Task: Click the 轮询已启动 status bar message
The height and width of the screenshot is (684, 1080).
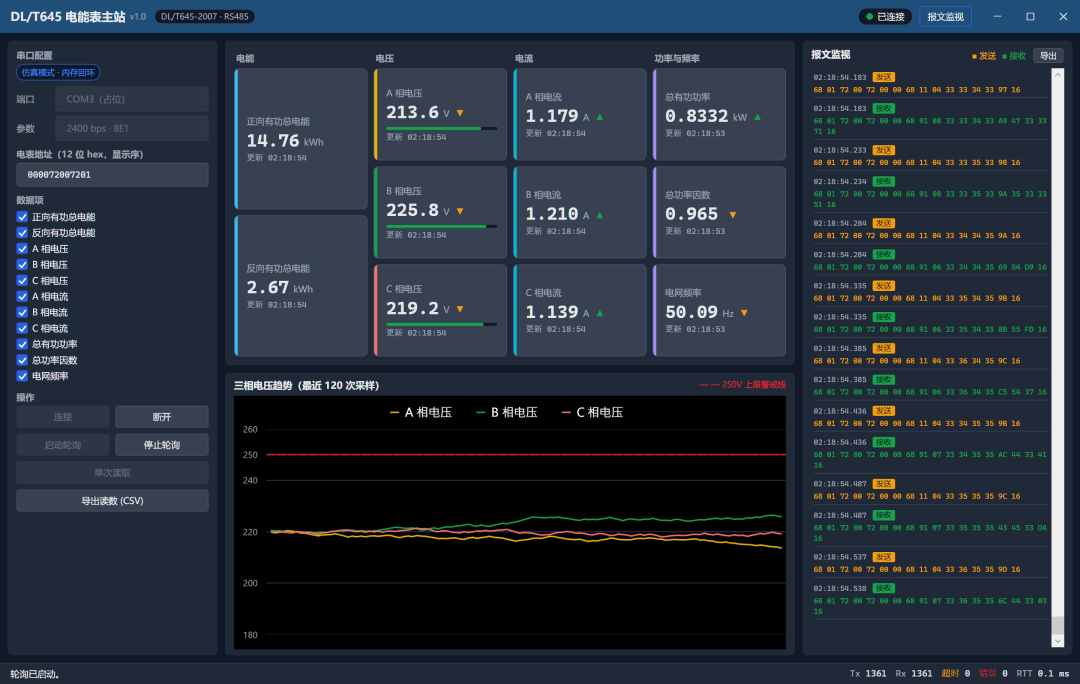Action: tap(34, 674)
